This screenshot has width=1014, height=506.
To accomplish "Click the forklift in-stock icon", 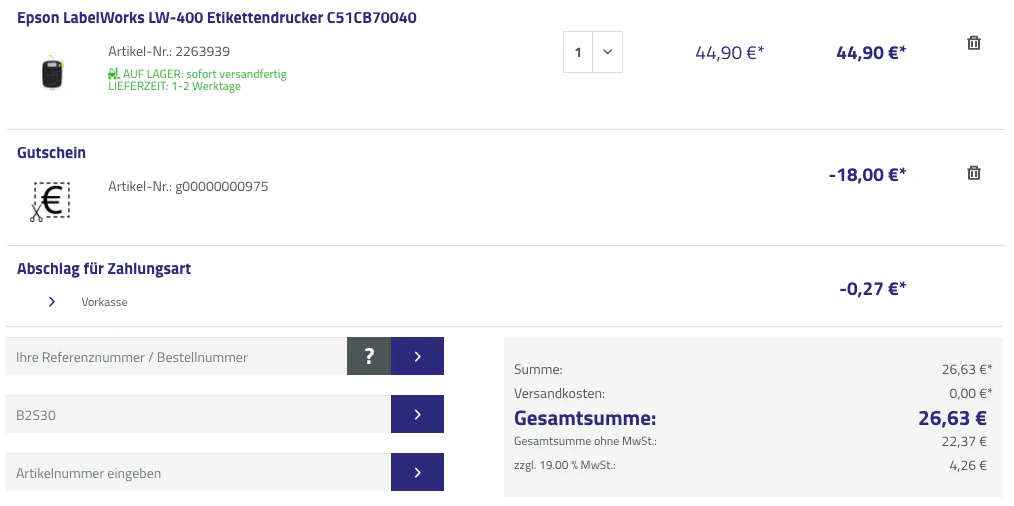I will pos(114,74).
